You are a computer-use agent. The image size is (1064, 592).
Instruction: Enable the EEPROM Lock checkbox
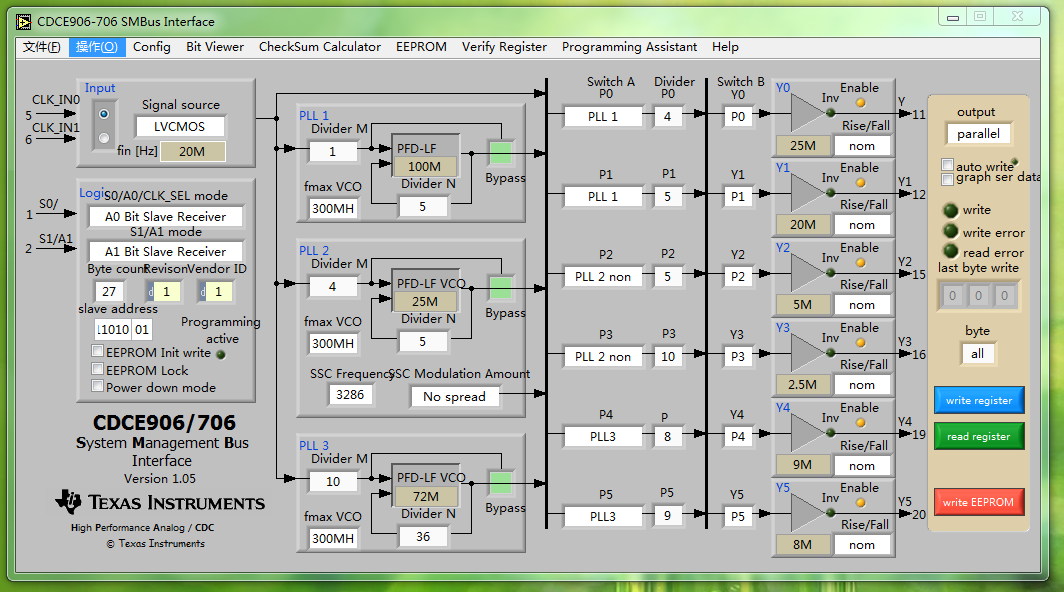[98, 370]
